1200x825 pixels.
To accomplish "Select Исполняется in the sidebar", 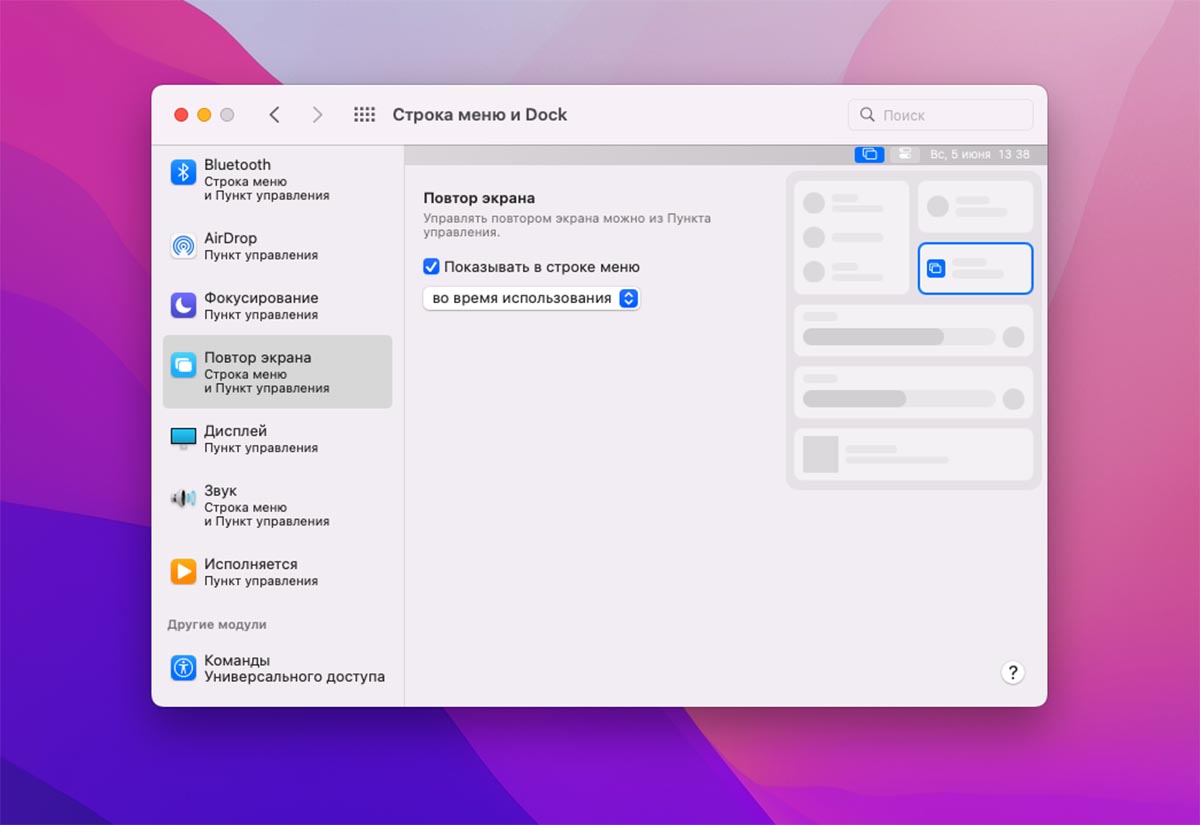I will [x=277, y=571].
